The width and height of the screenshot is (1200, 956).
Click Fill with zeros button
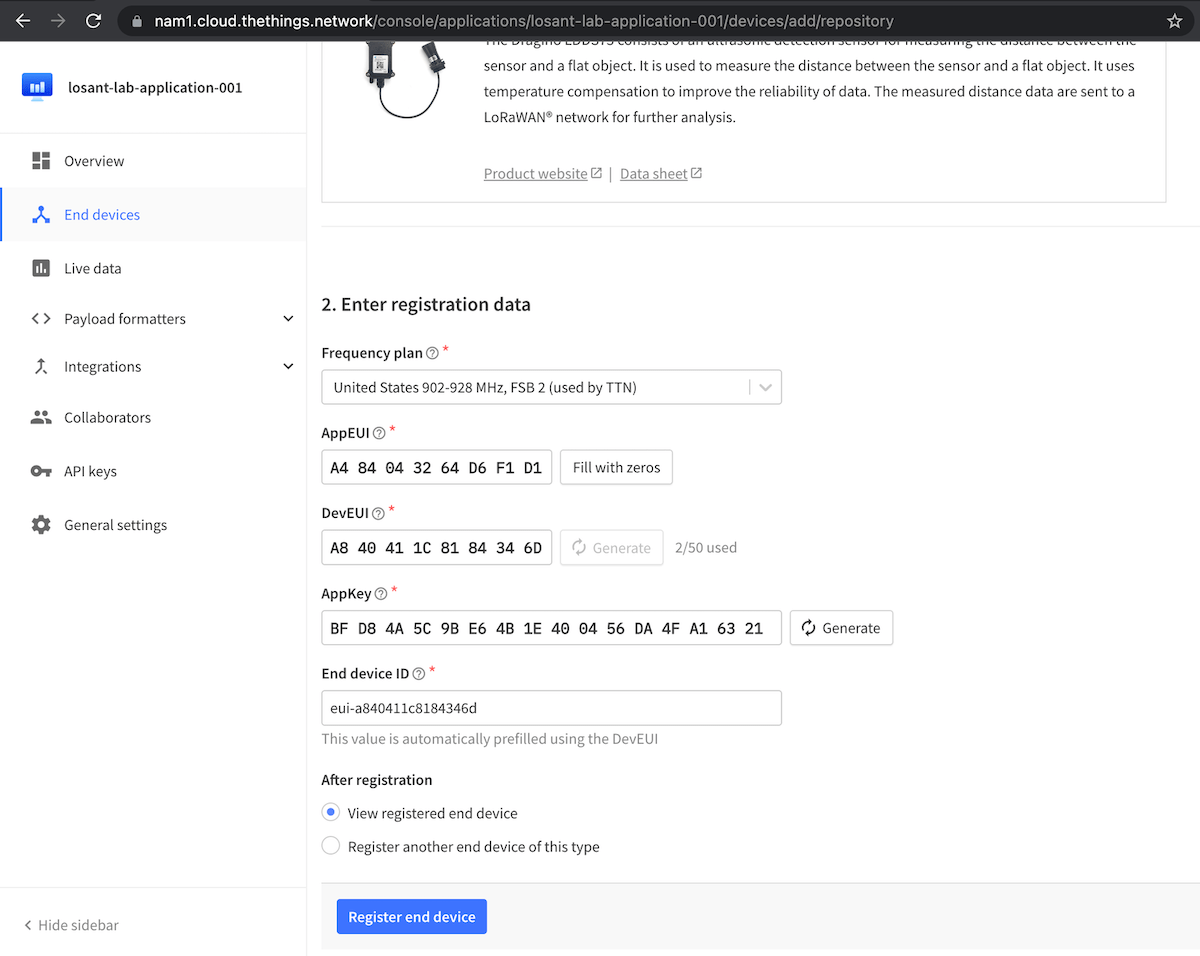pyautogui.click(x=616, y=467)
